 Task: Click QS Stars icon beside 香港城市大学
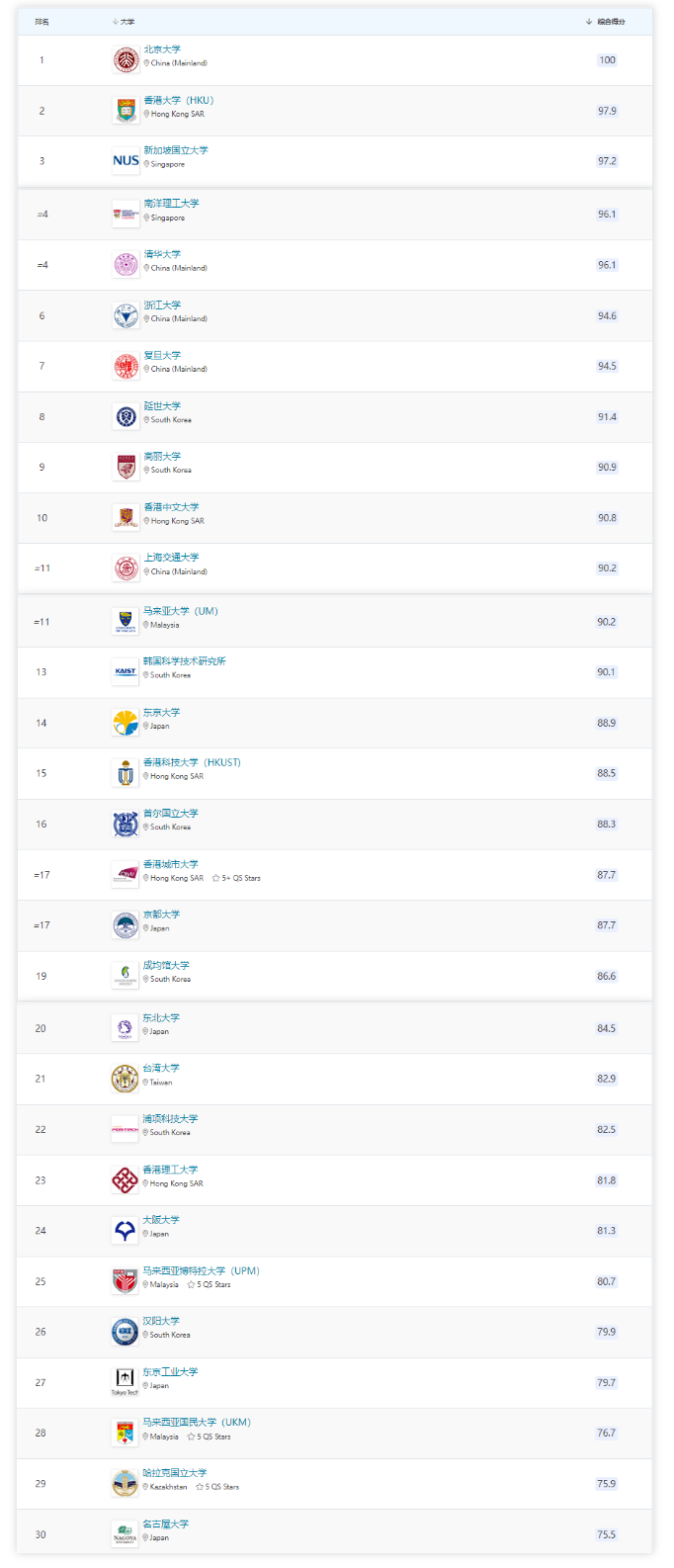point(215,878)
